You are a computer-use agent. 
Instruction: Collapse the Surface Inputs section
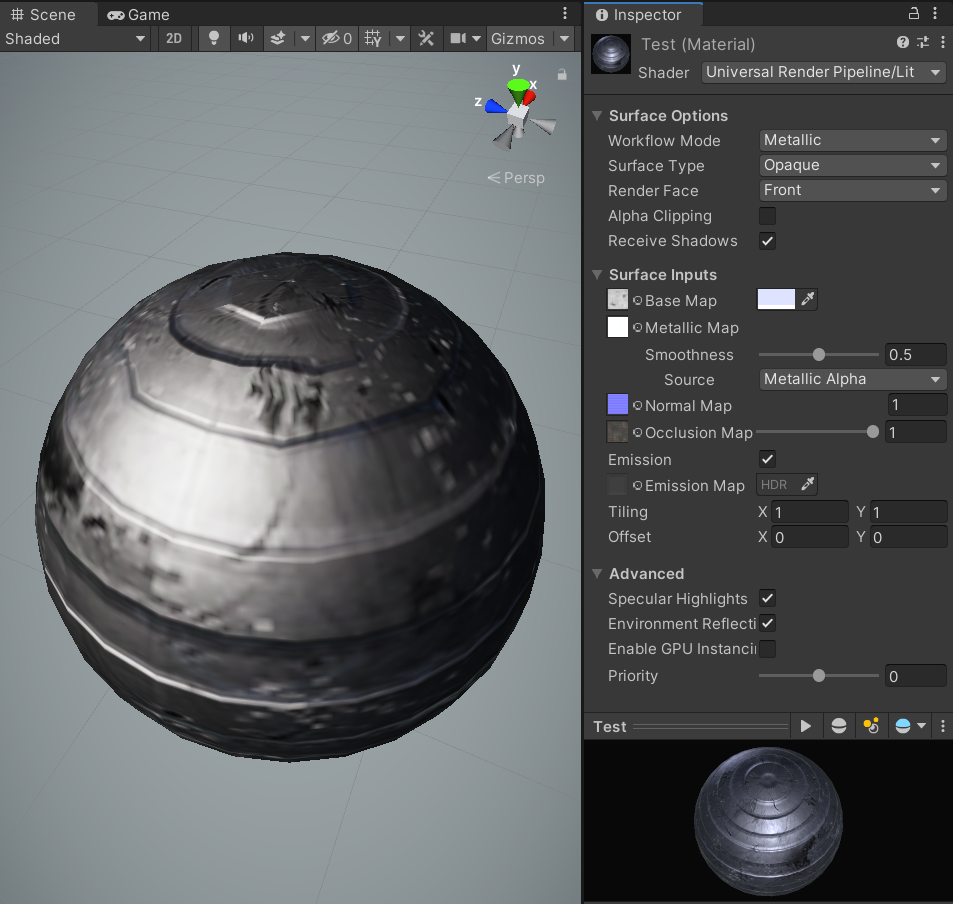pyautogui.click(x=598, y=275)
